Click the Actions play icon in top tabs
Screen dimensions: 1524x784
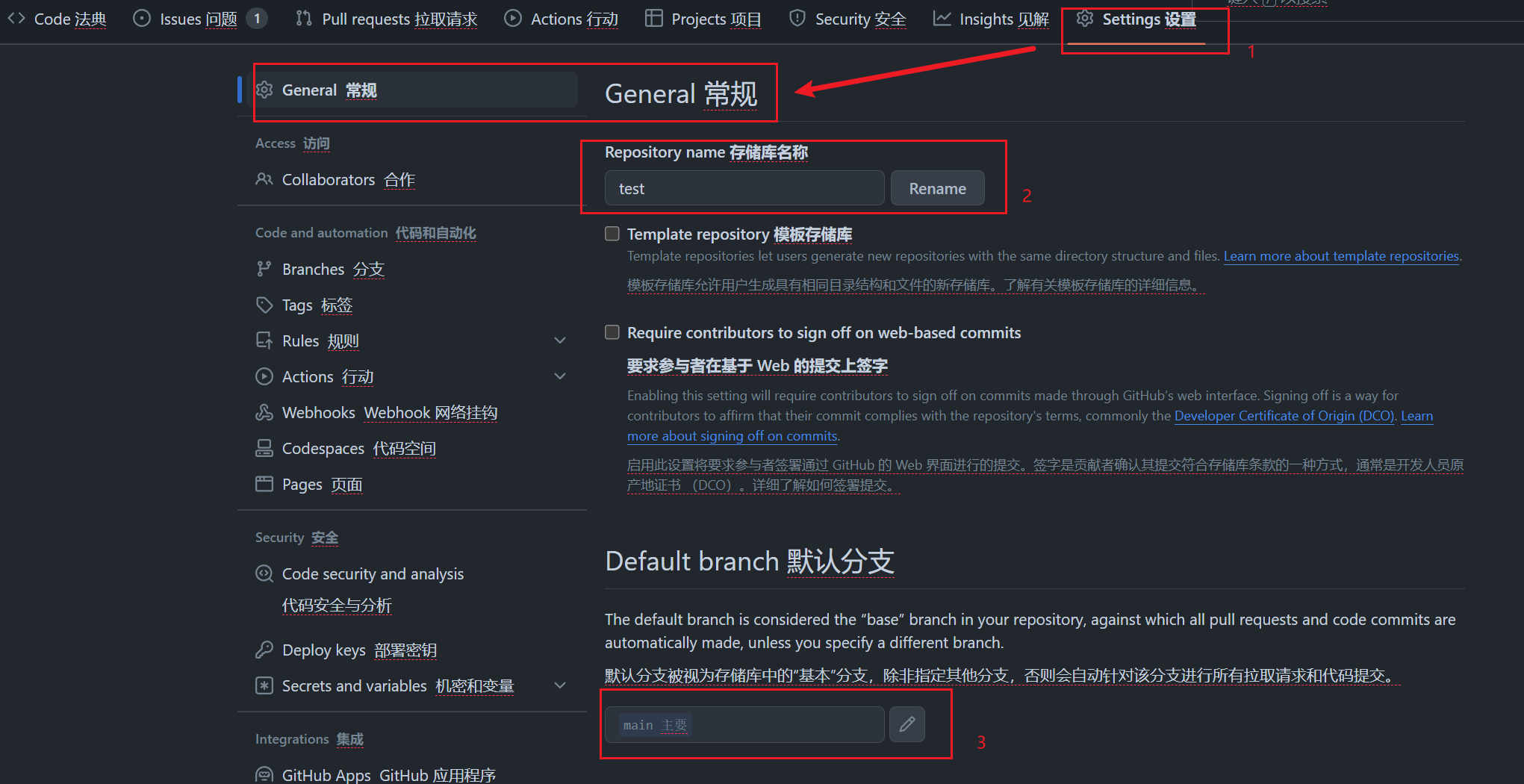513,19
